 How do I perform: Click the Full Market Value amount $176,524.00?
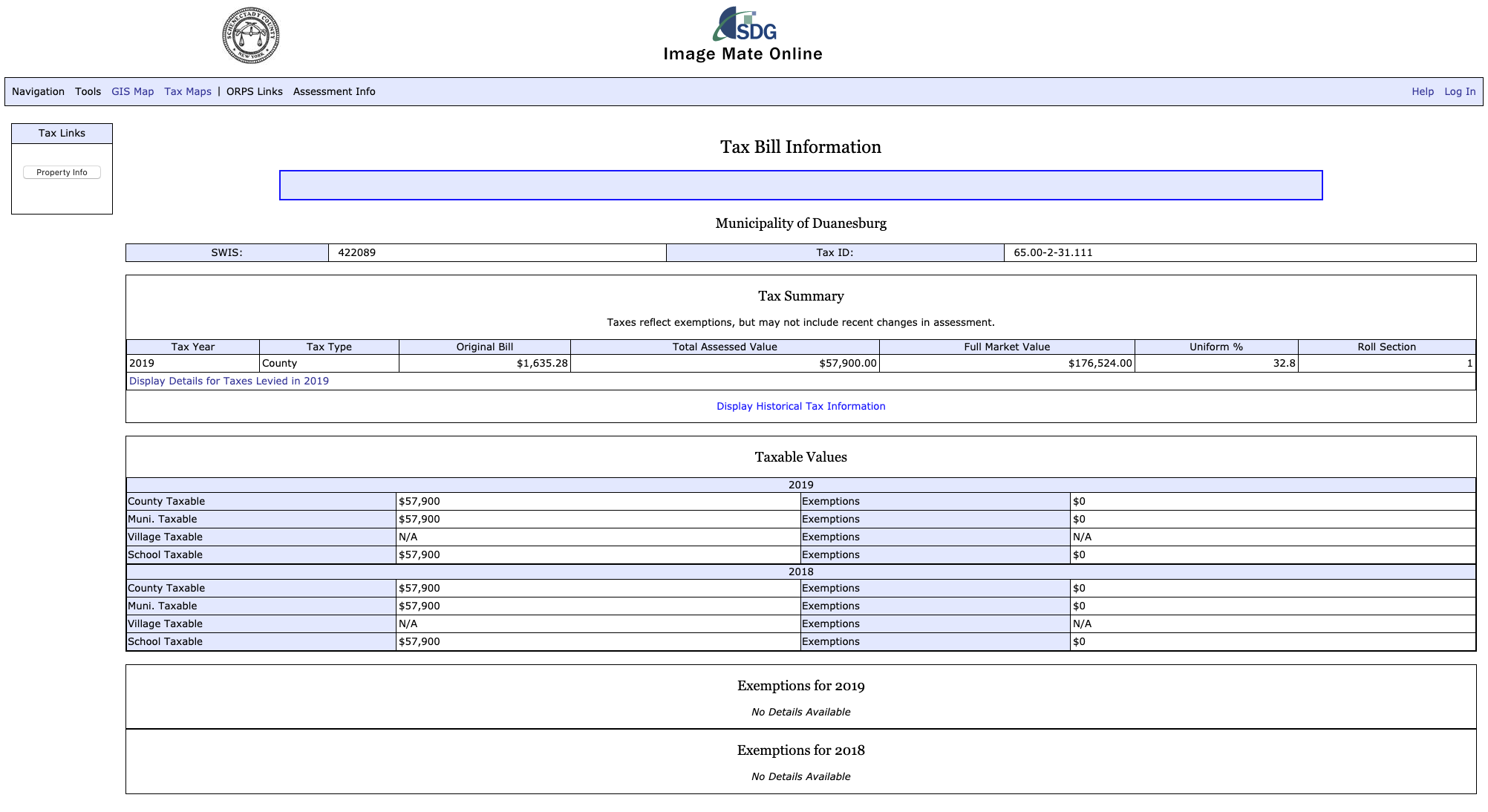[x=1100, y=363]
